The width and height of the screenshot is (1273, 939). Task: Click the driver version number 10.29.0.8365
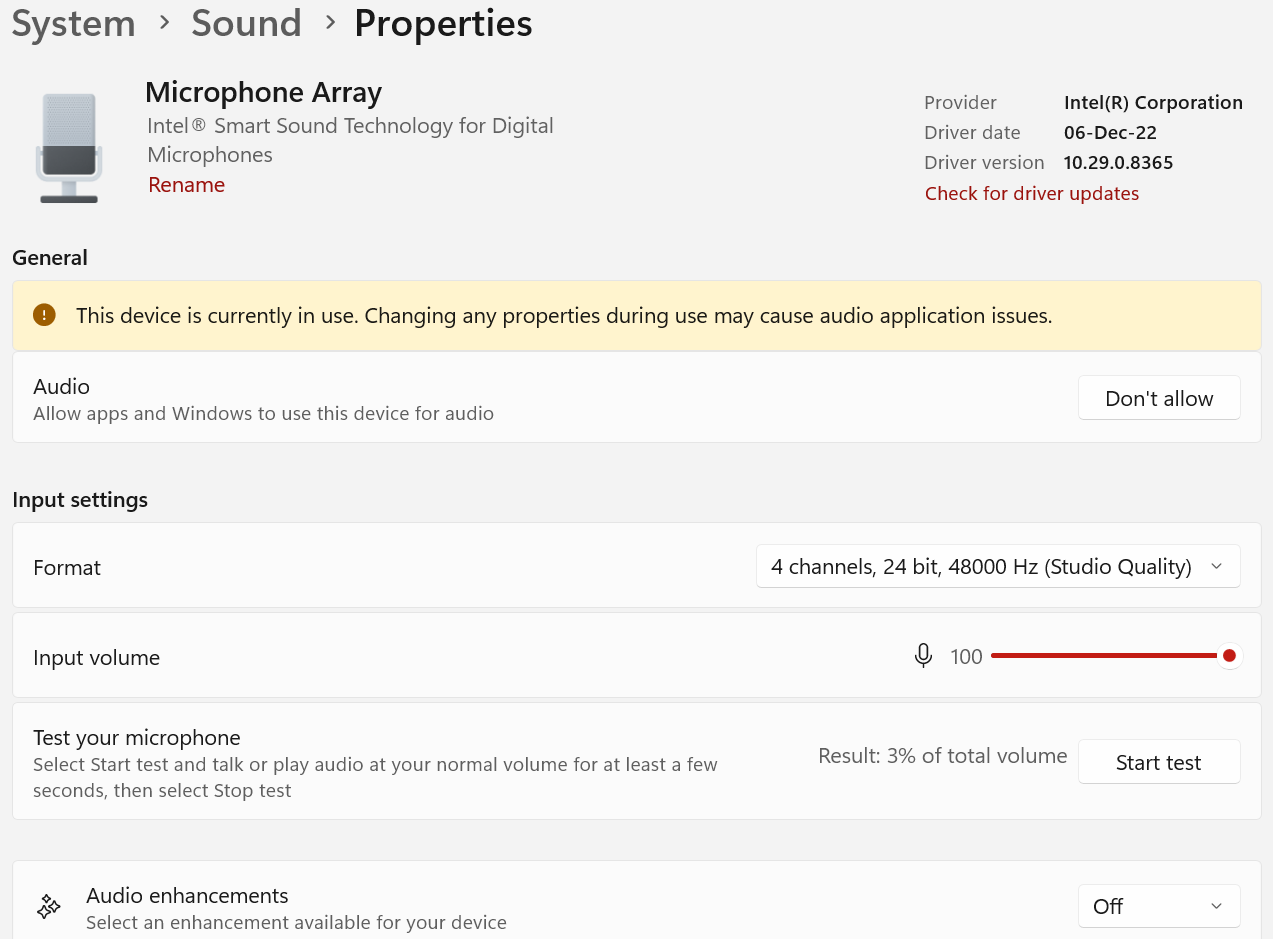[x=1118, y=163]
